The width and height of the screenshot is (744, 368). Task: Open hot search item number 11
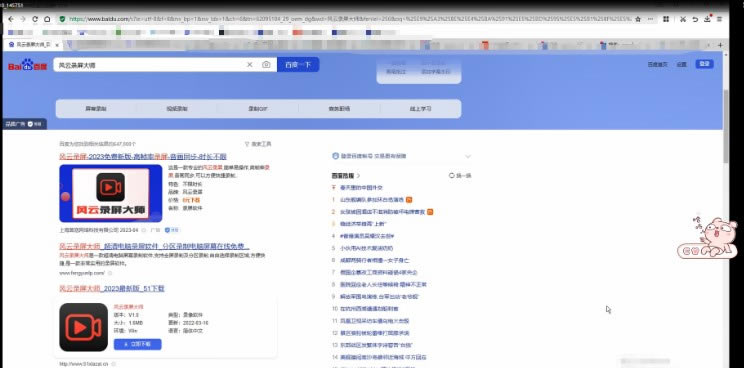pyautogui.click(x=374, y=321)
